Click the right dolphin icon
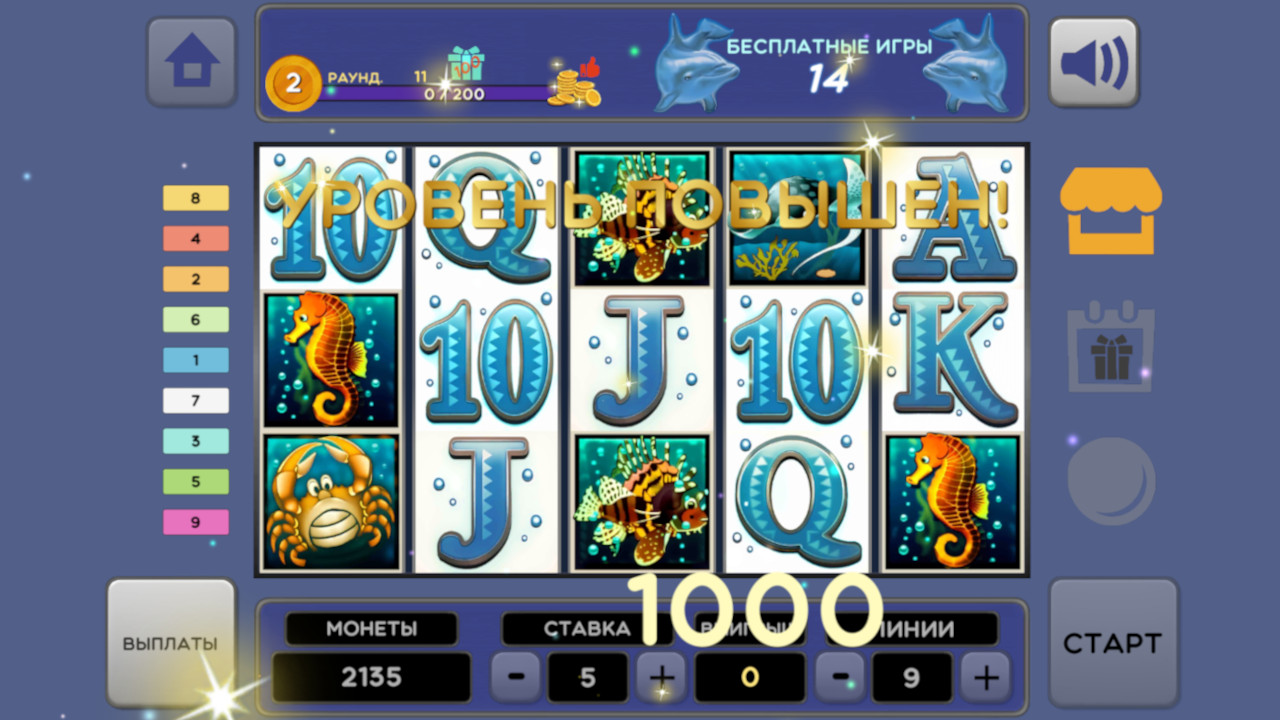Screen dimensions: 1280x720 pos(964,63)
